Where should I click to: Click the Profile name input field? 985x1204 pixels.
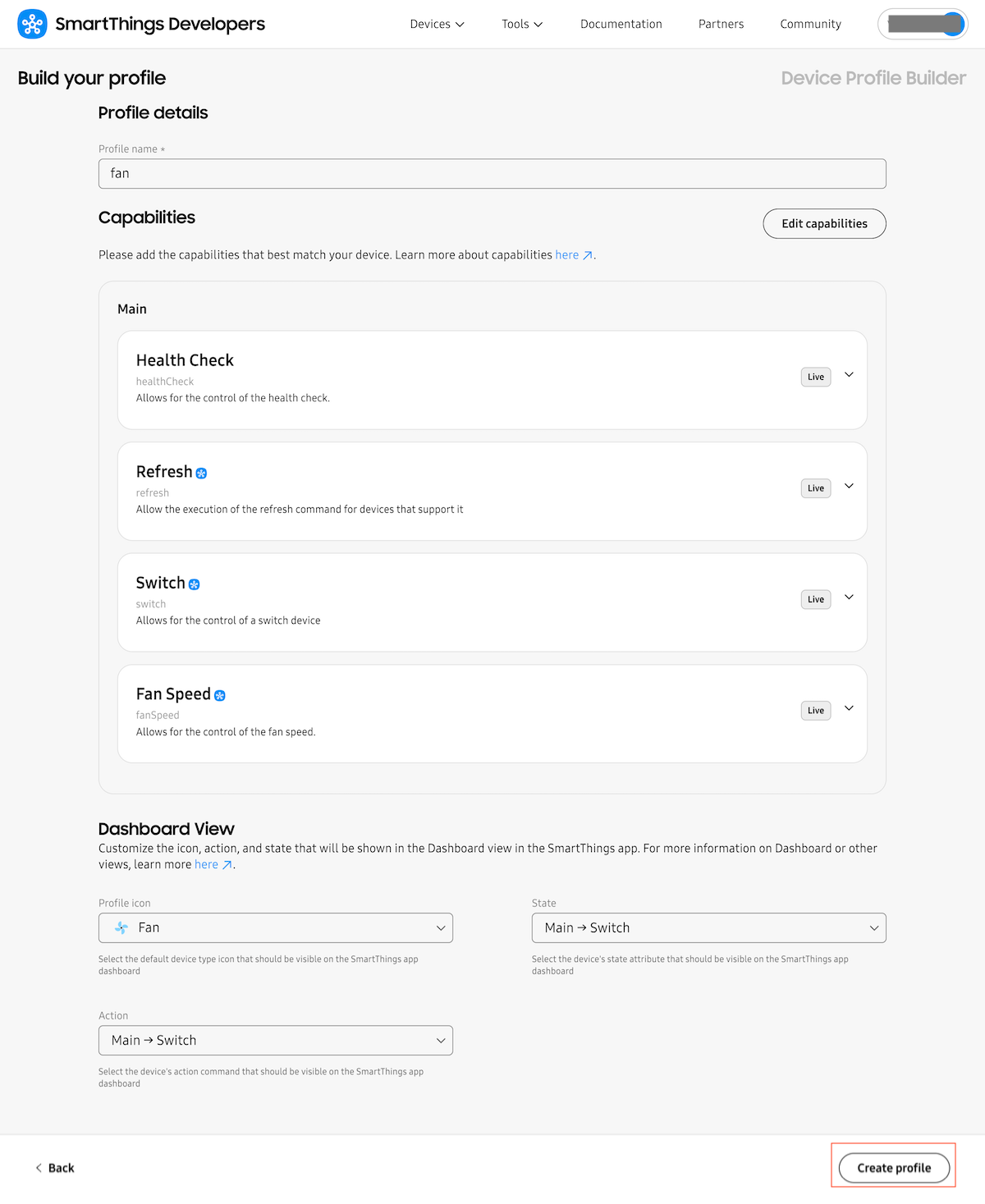pyautogui.click(x=492, y=173)
